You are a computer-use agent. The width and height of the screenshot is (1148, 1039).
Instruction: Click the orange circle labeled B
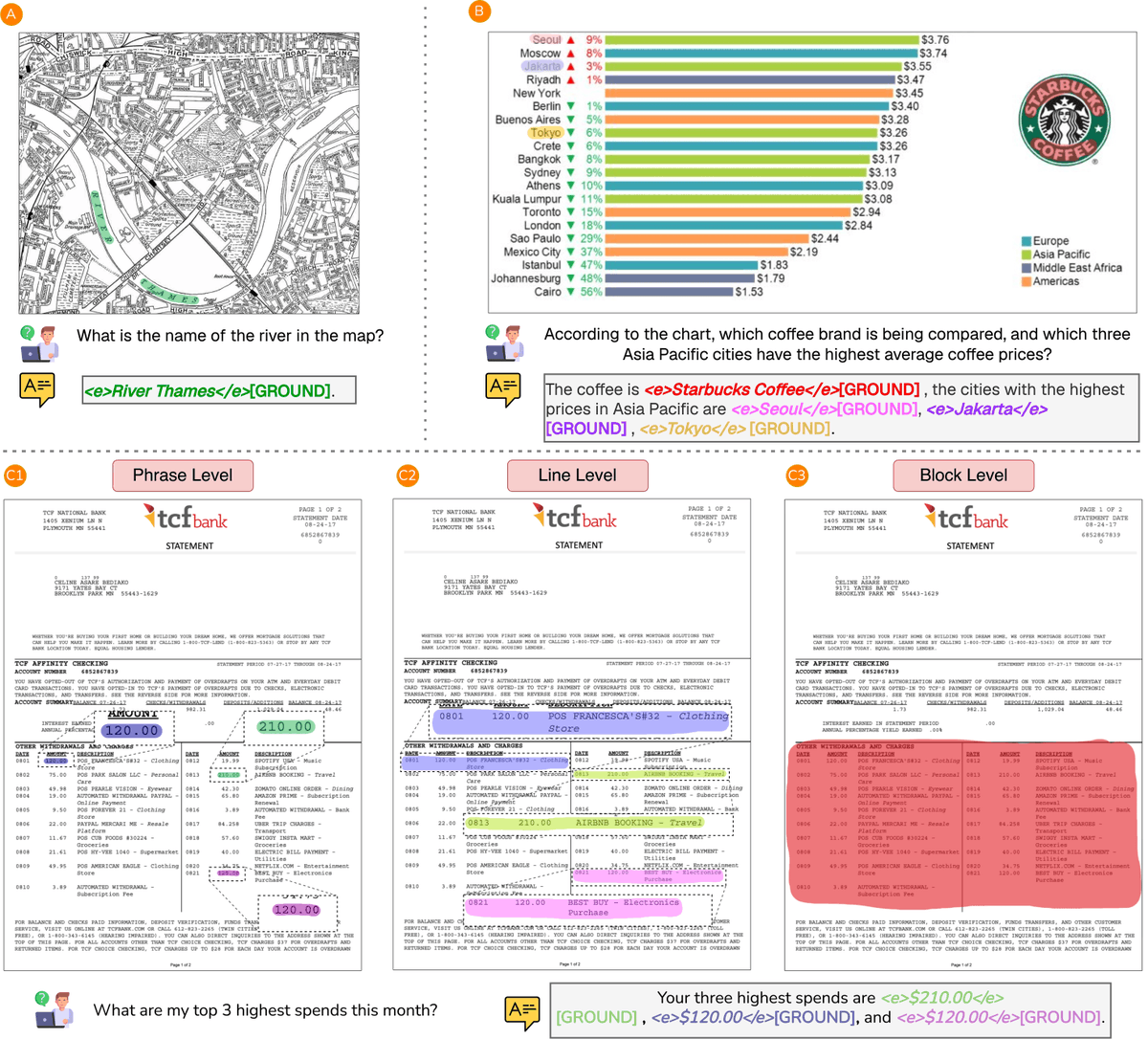click(x=479, y=12)
